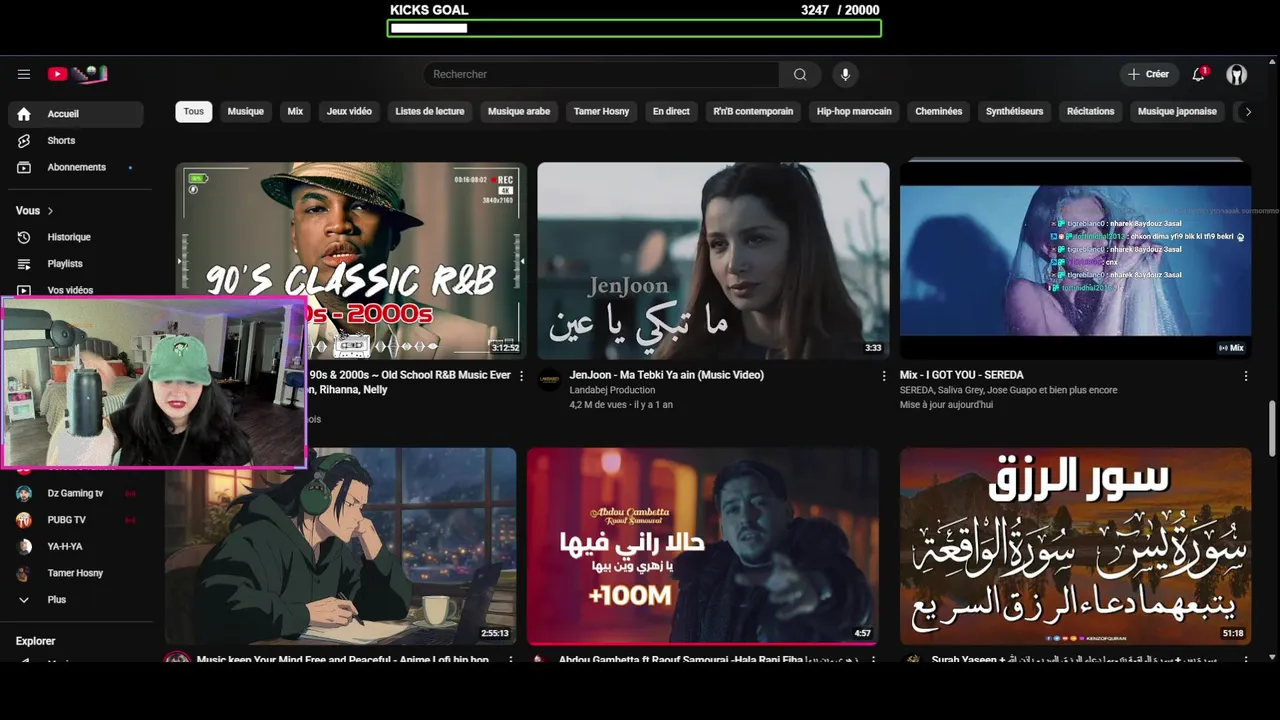Expand the Vous section chevron
The width and height of the screenshot is (1280, 720).
pos(50,211)
